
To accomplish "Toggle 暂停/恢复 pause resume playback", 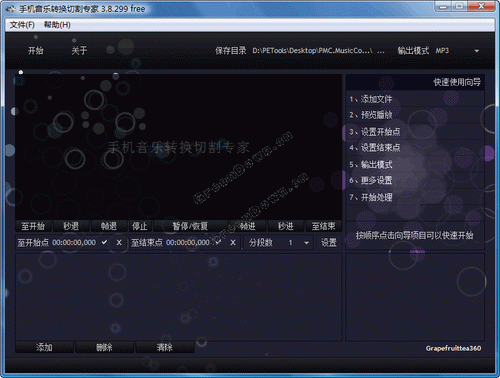I will click(x=190, y=226).
